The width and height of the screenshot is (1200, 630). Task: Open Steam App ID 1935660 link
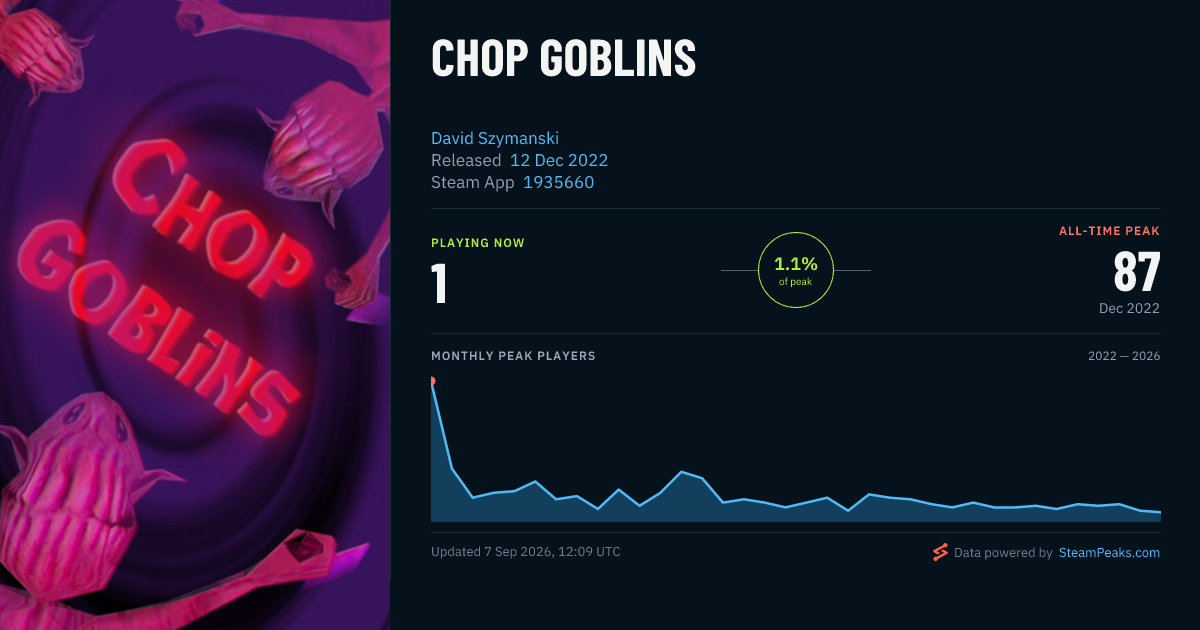coord(558,182)
